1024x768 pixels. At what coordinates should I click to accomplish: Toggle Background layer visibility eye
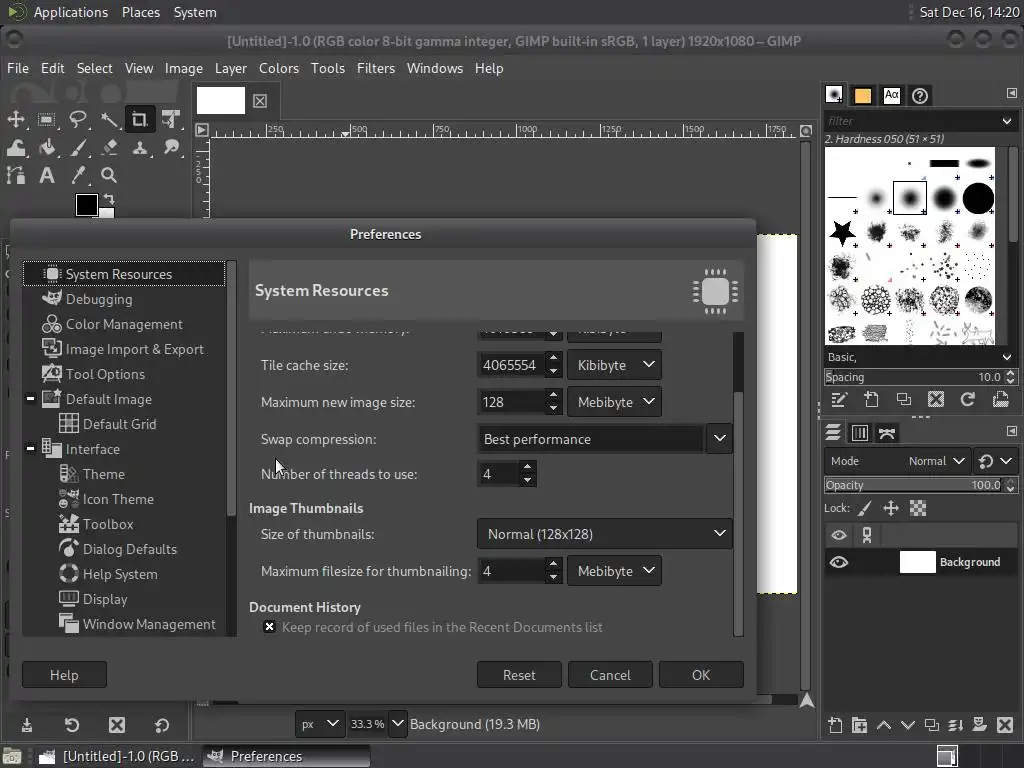click(839, 562)
